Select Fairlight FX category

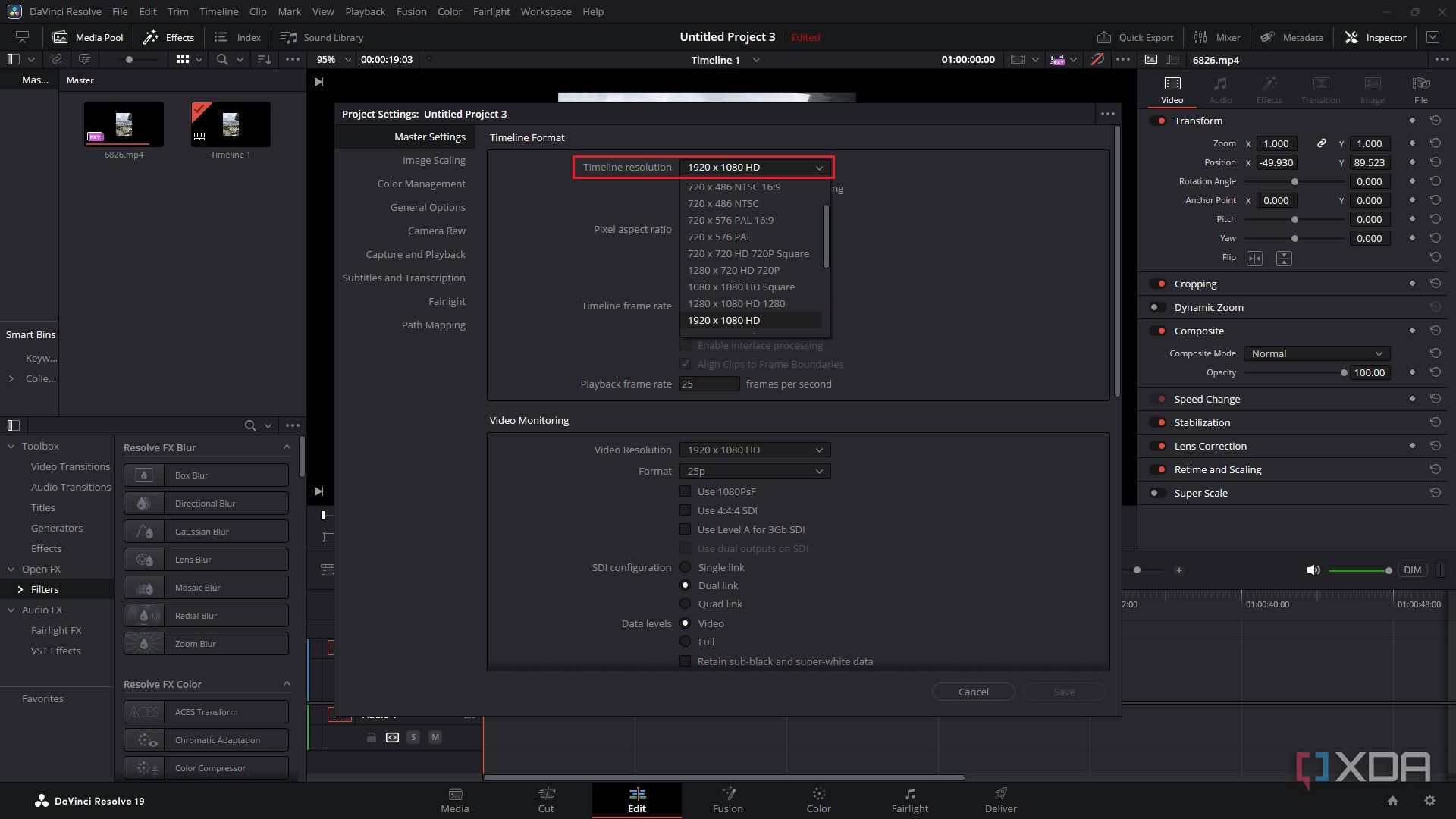coord(55,630)
